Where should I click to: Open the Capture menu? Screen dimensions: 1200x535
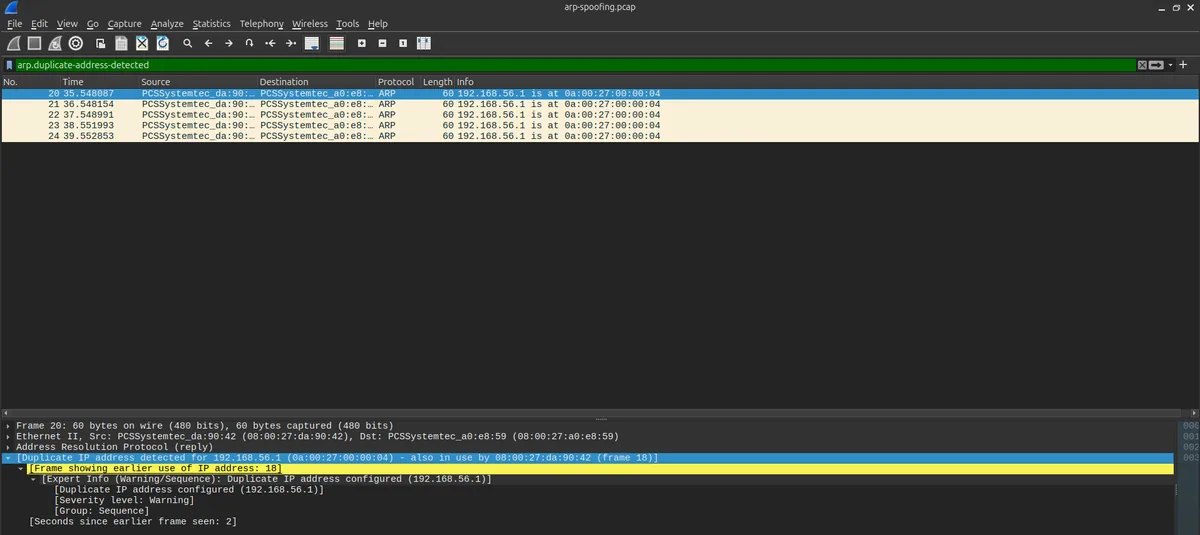[124, 24]
